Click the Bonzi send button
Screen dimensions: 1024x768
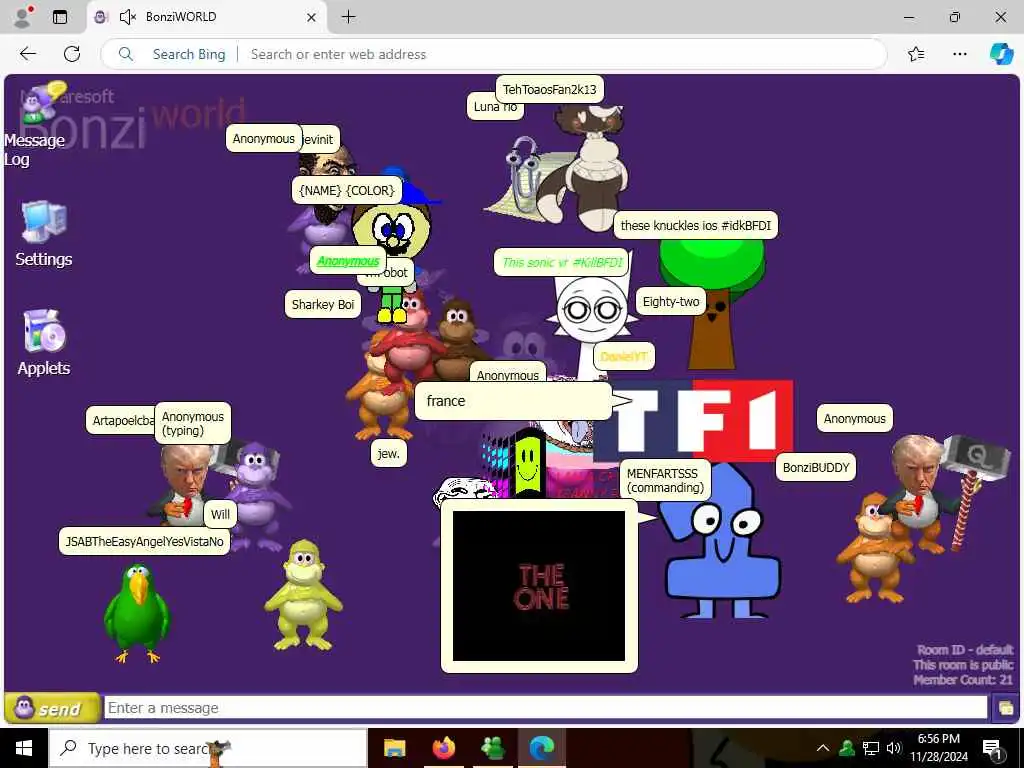pyautogui.click(x=52, y=708)
